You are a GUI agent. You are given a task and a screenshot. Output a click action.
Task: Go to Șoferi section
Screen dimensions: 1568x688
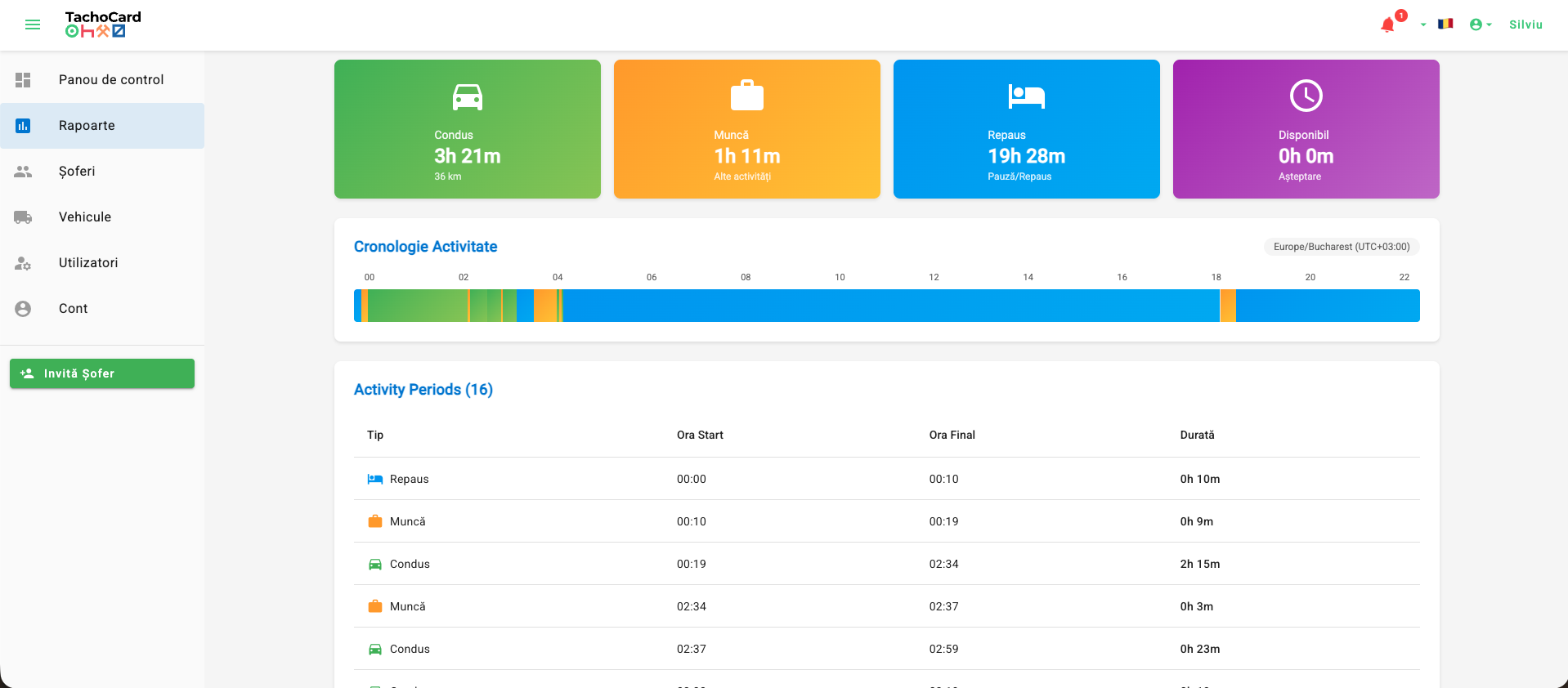click(x=102, y=172)
